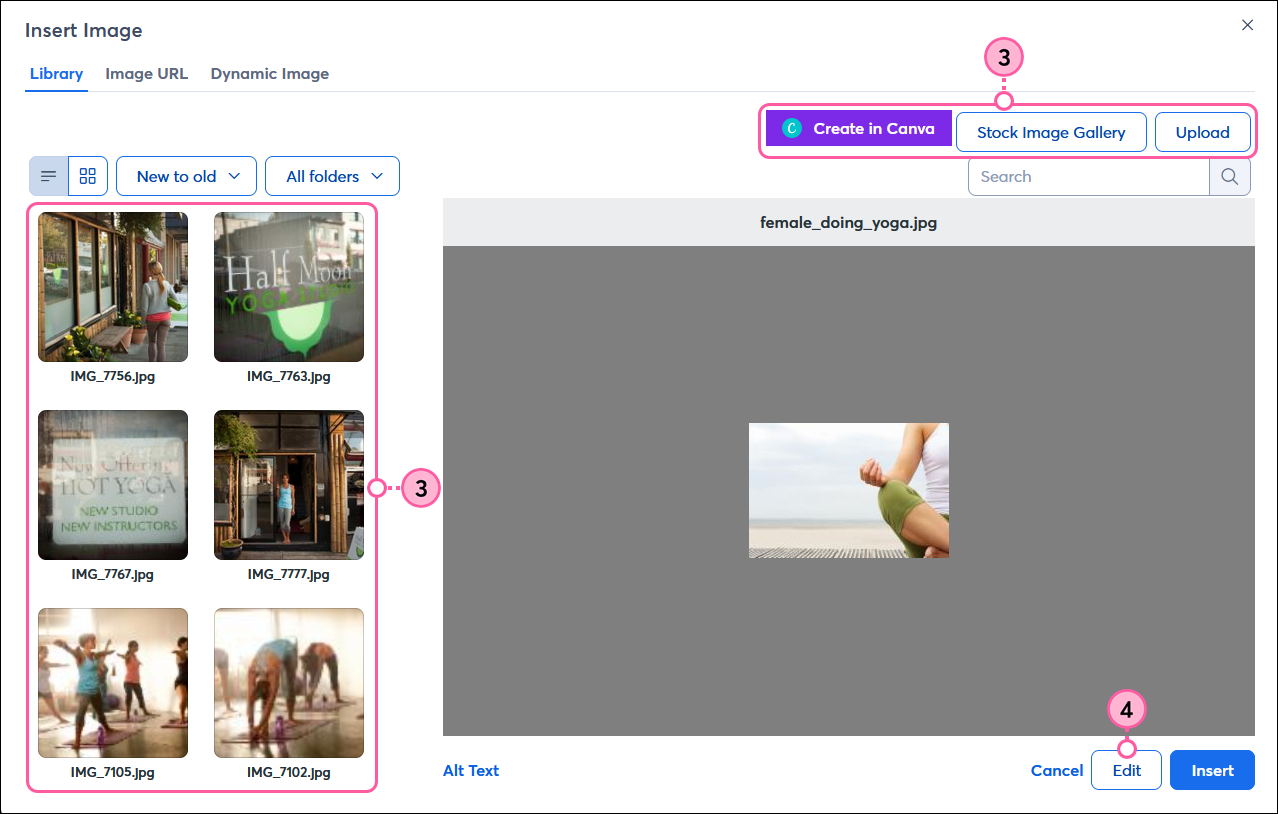This screenshot has height=814, width=1278.
Task: Select the IMG_7105.jpg yoga class thumbnail
Action: point(113,683)
